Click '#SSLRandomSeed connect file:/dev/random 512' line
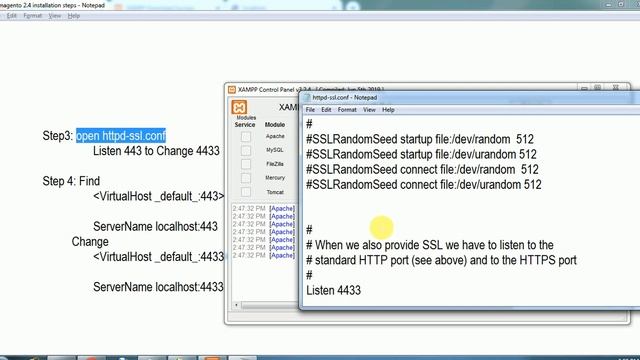Image resolution: width=640 pixels, height=360 pixels. 422,169
